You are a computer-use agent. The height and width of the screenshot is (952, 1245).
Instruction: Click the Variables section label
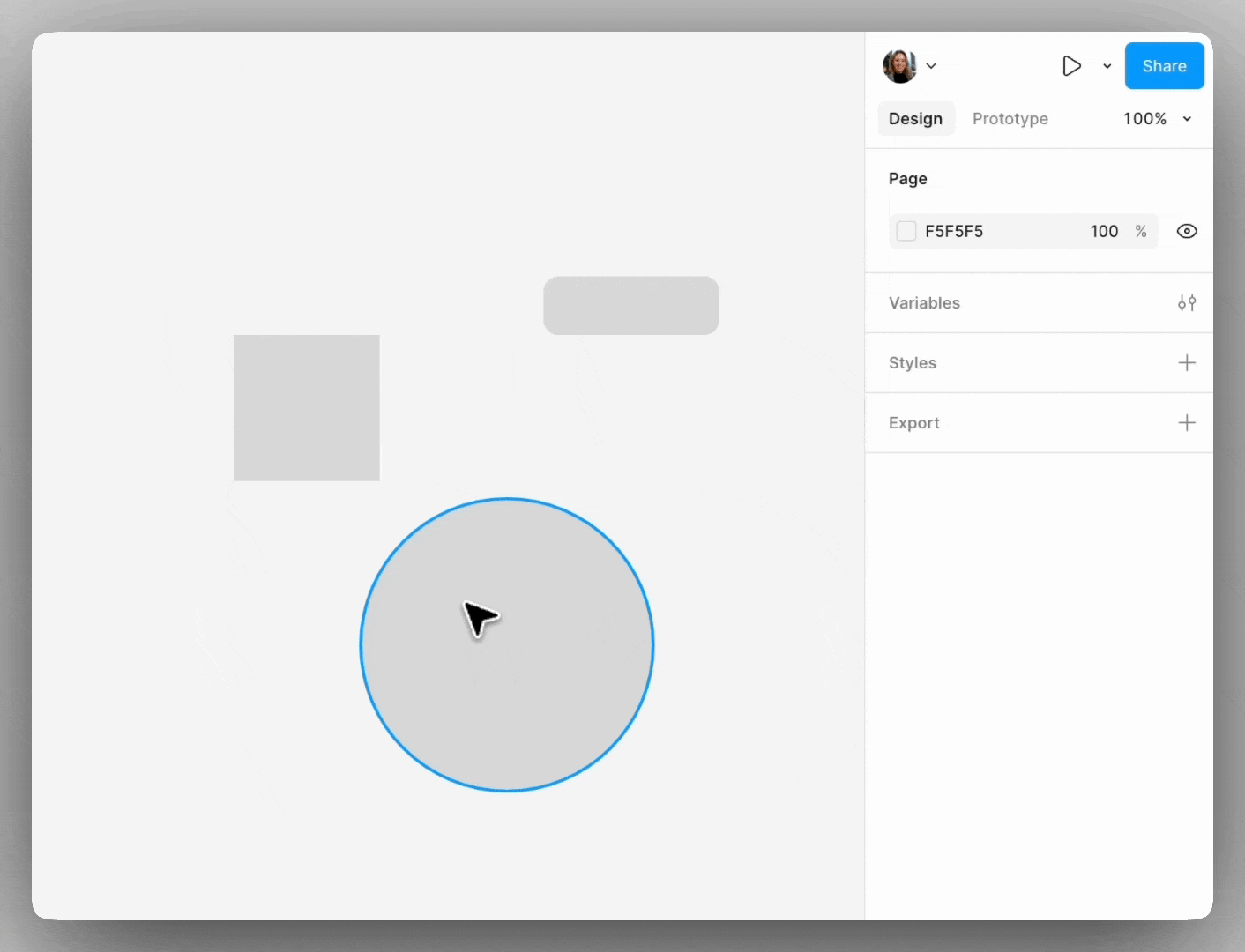coord(924,303)
